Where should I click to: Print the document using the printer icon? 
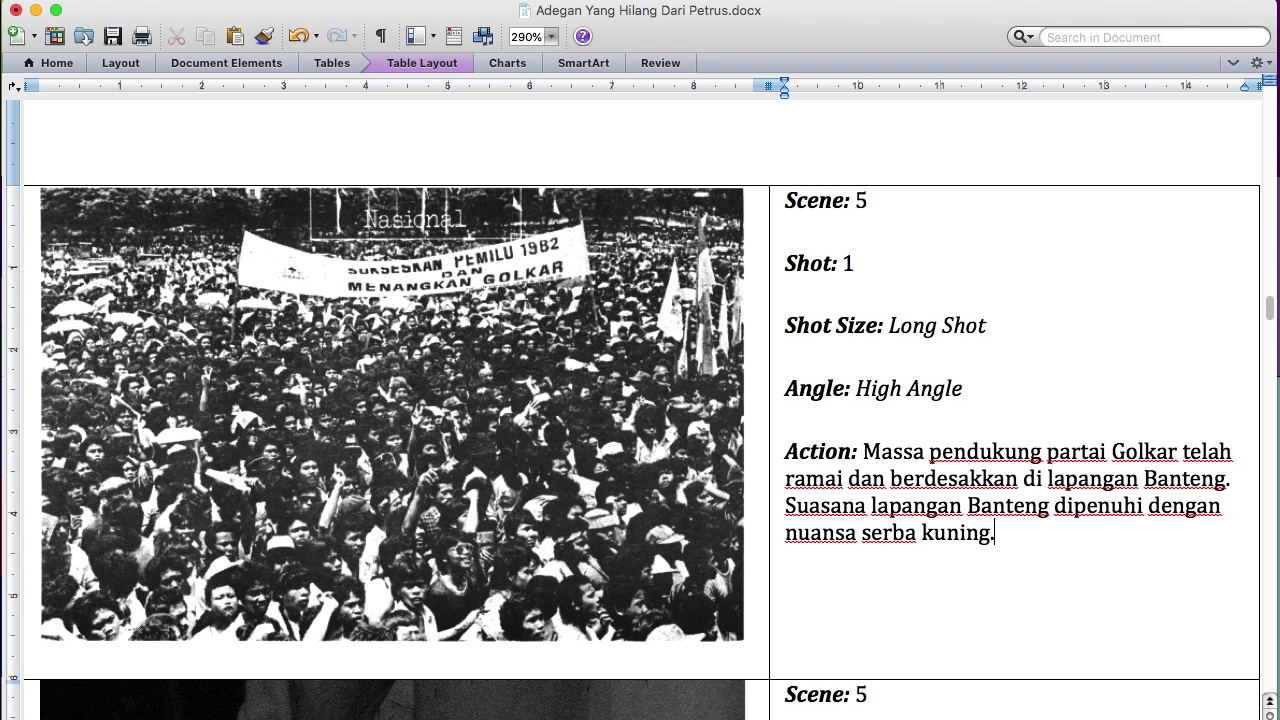[142, 37]
